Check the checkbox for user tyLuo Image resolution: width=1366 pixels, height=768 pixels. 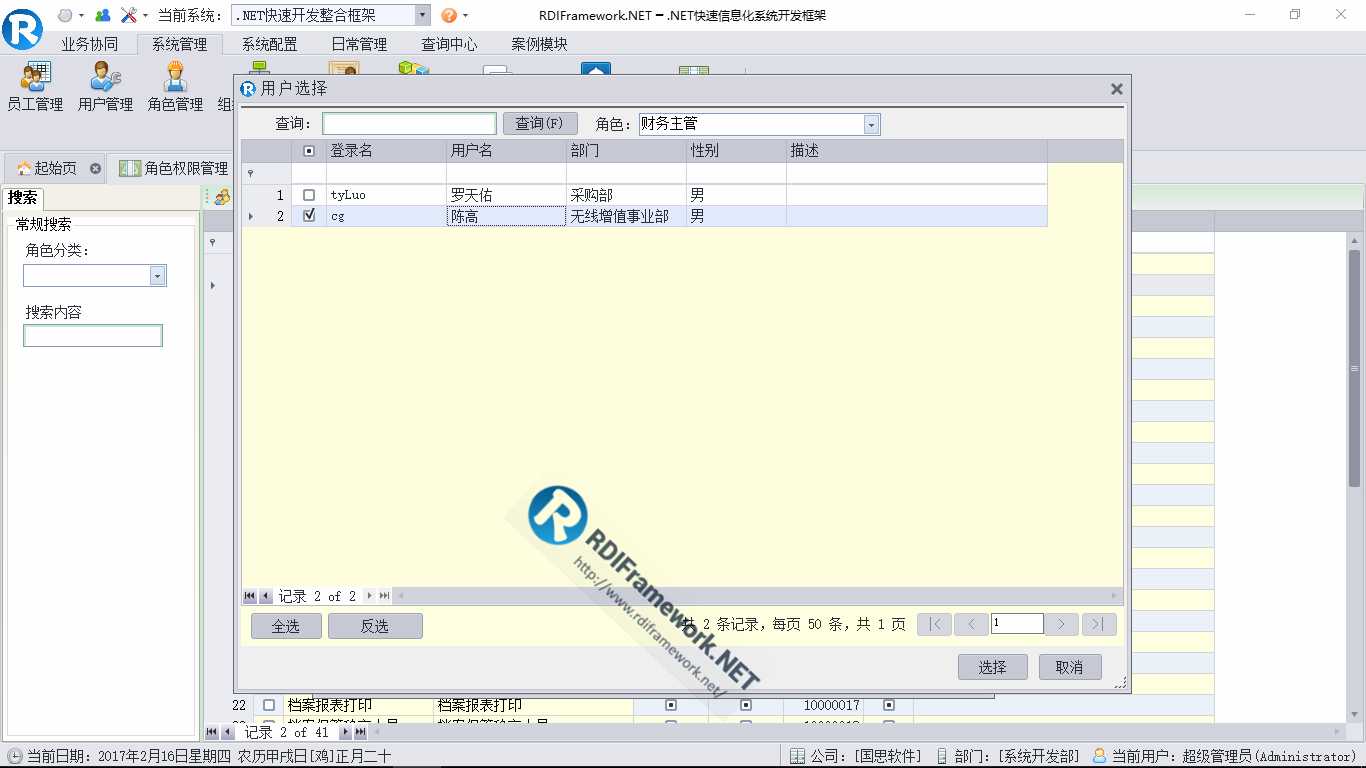[309, 195]
